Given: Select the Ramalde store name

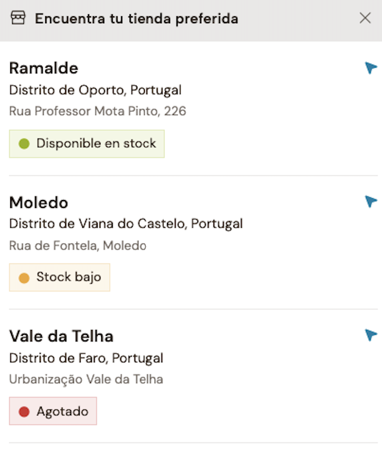Looking at the screenshot, I should [x=44, y=68].
